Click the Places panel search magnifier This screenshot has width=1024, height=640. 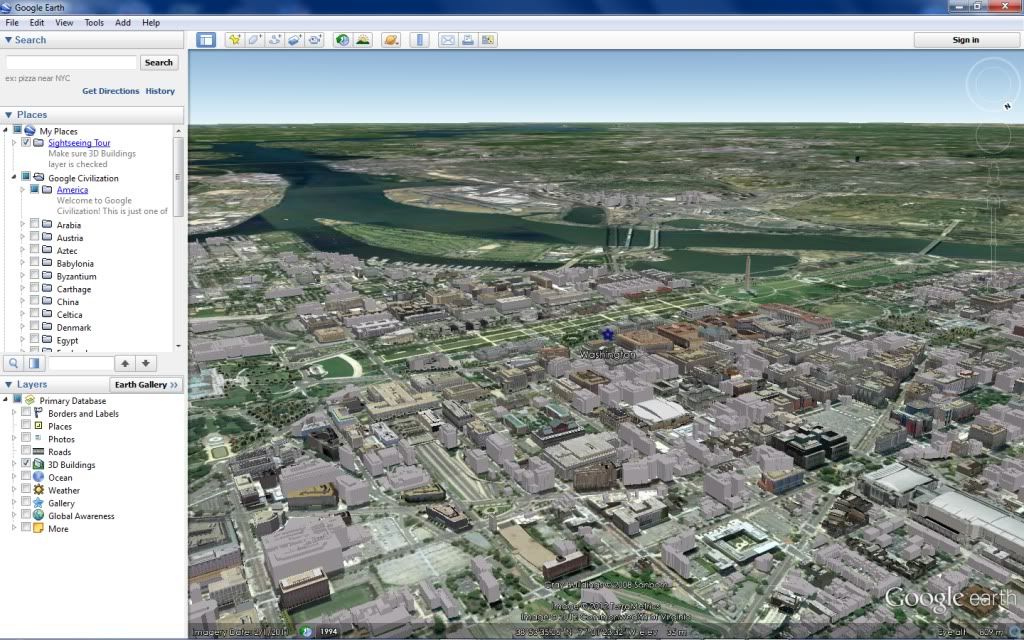(13, 363)
